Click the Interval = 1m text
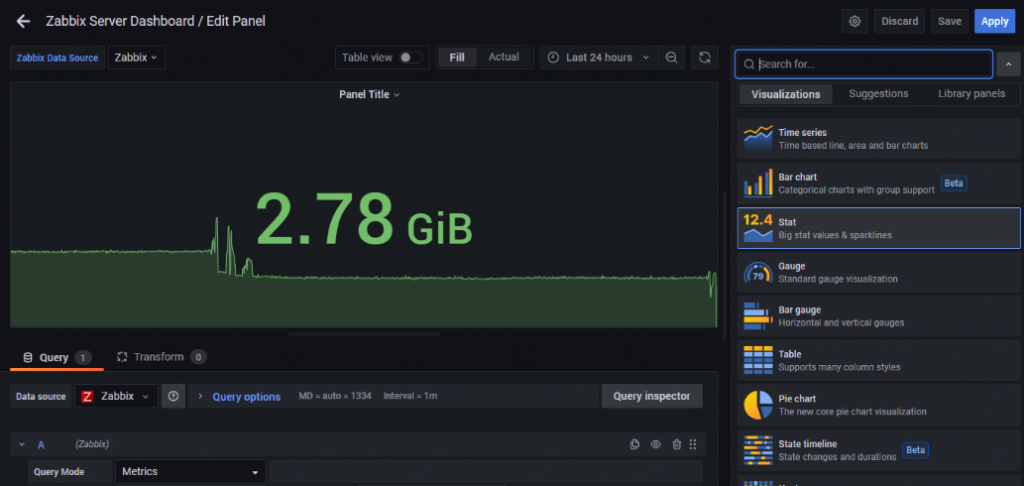 click(409, 397)
